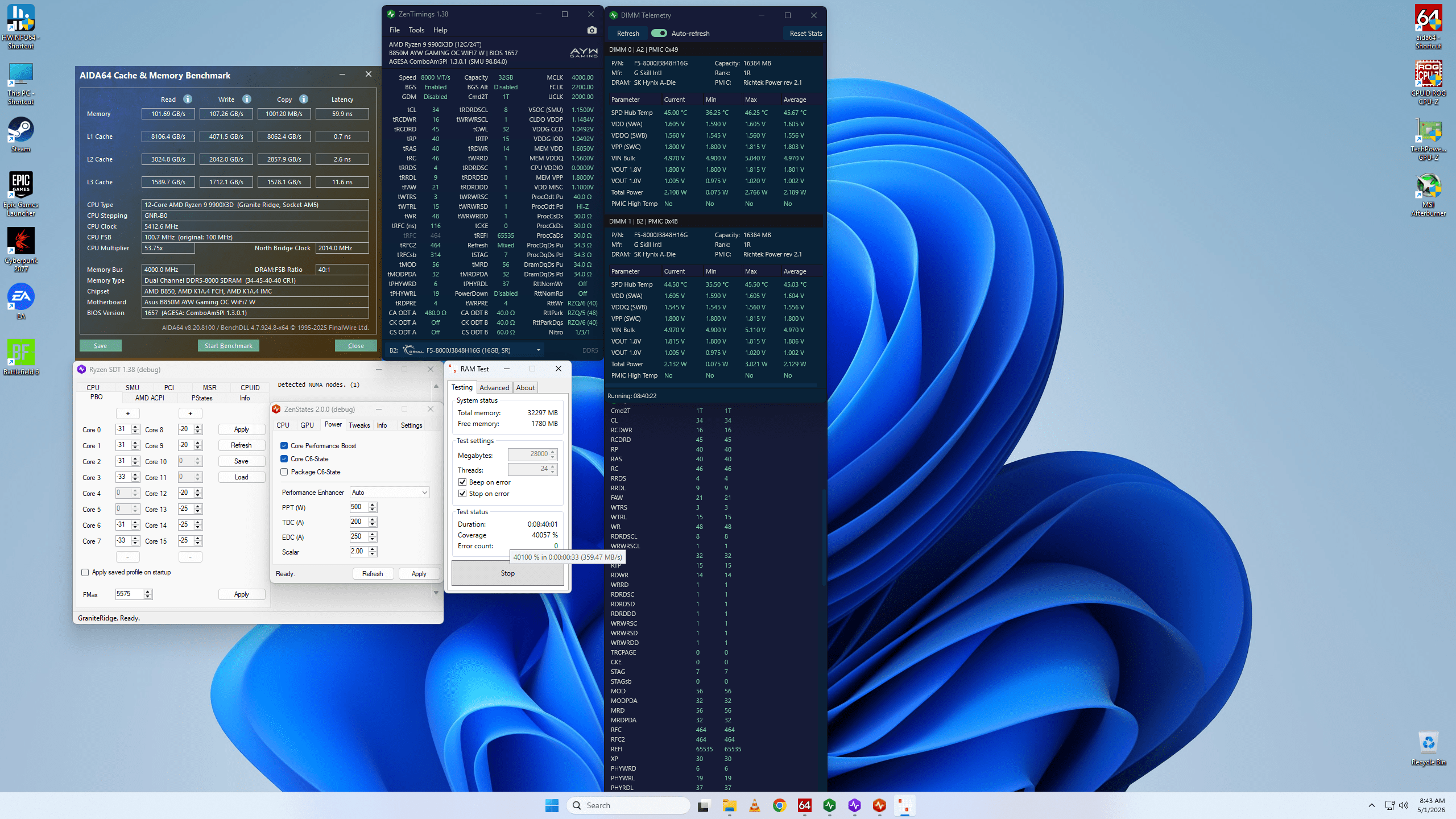Toggle Beep on error in RAM Test
Screen dimensions: 1456x819
[x=462, y=482]
